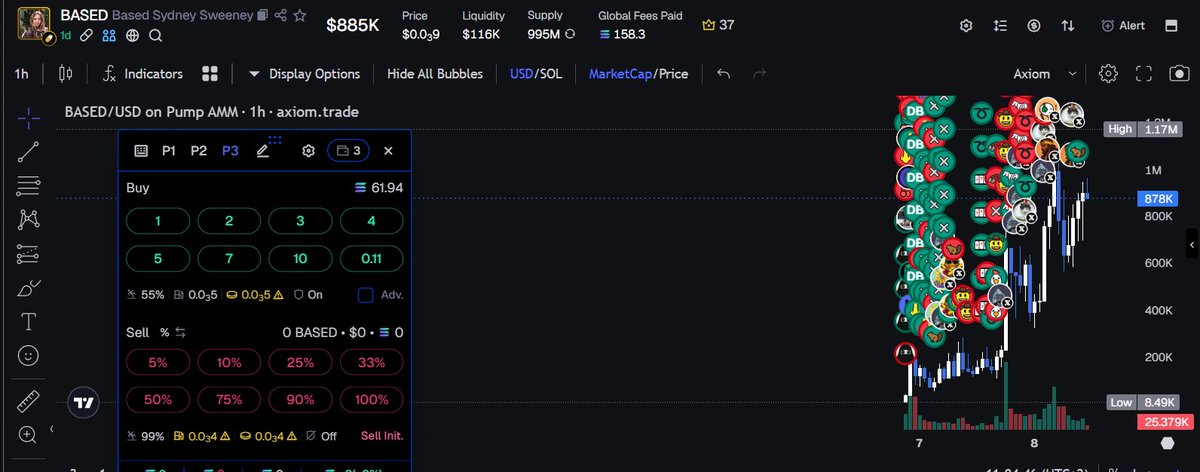Open the list sorting icon in header

[1000, 26]
